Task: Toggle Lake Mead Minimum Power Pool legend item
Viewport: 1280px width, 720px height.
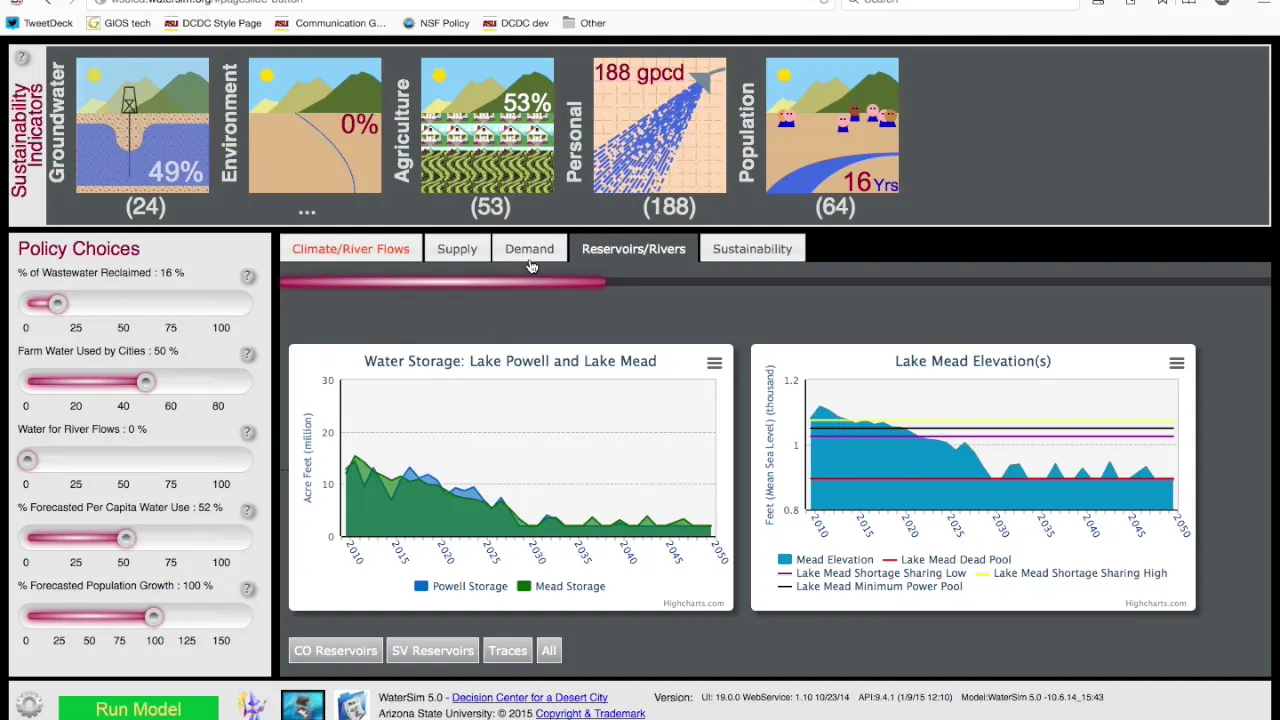Action: pos(870,586)
